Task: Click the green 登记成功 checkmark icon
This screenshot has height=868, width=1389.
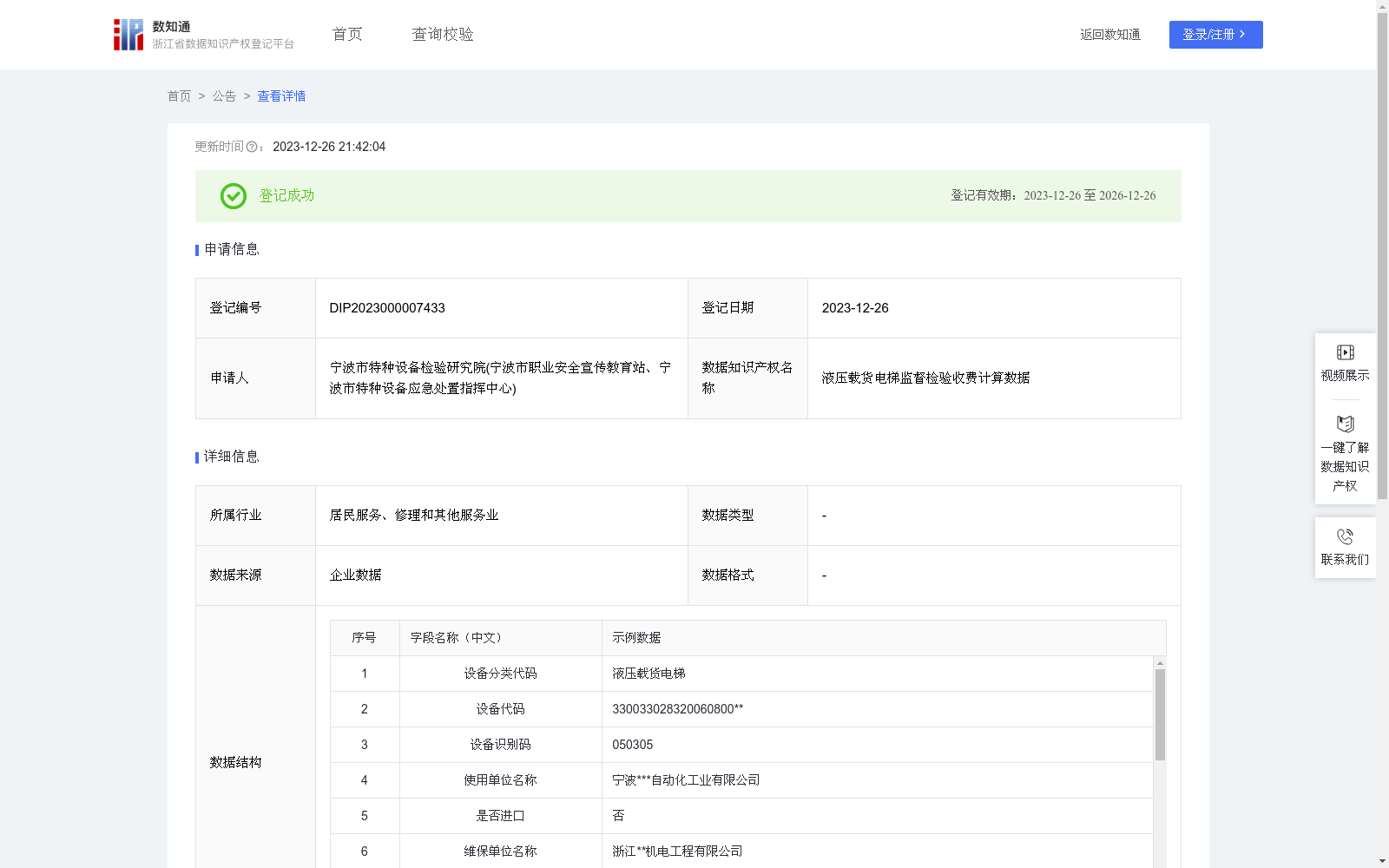Action: pyautogui.click(x=234, y=196)
